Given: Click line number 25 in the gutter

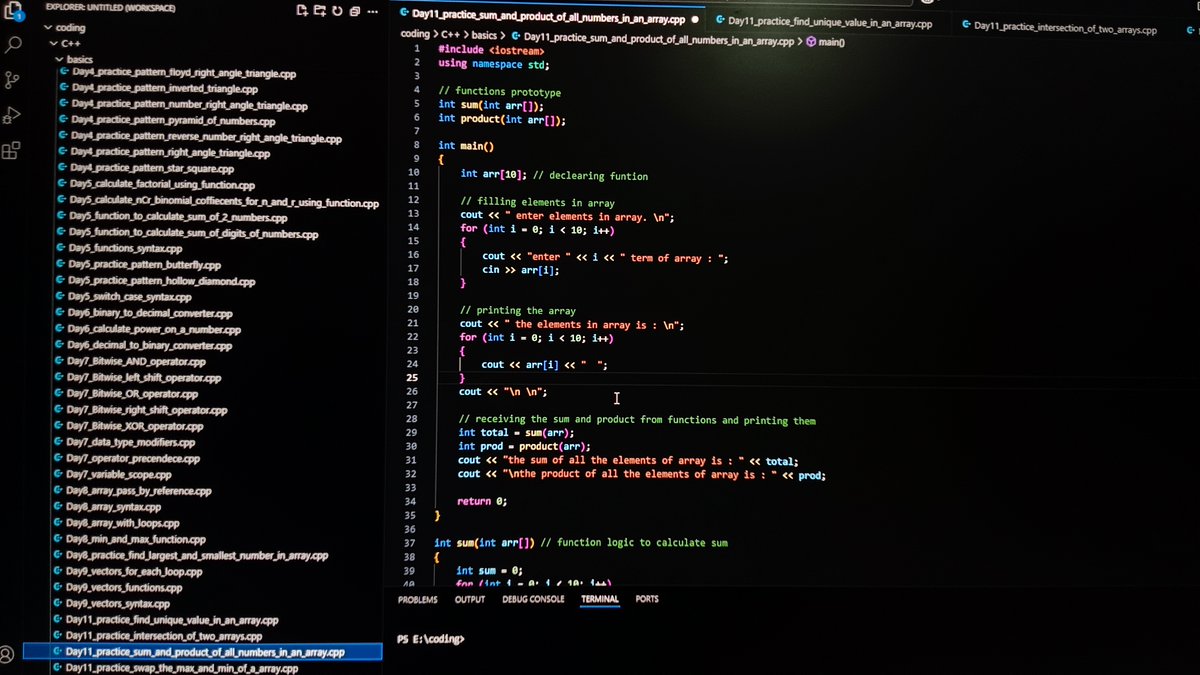Looking at the screenshot, I should [x=410, y=378].
